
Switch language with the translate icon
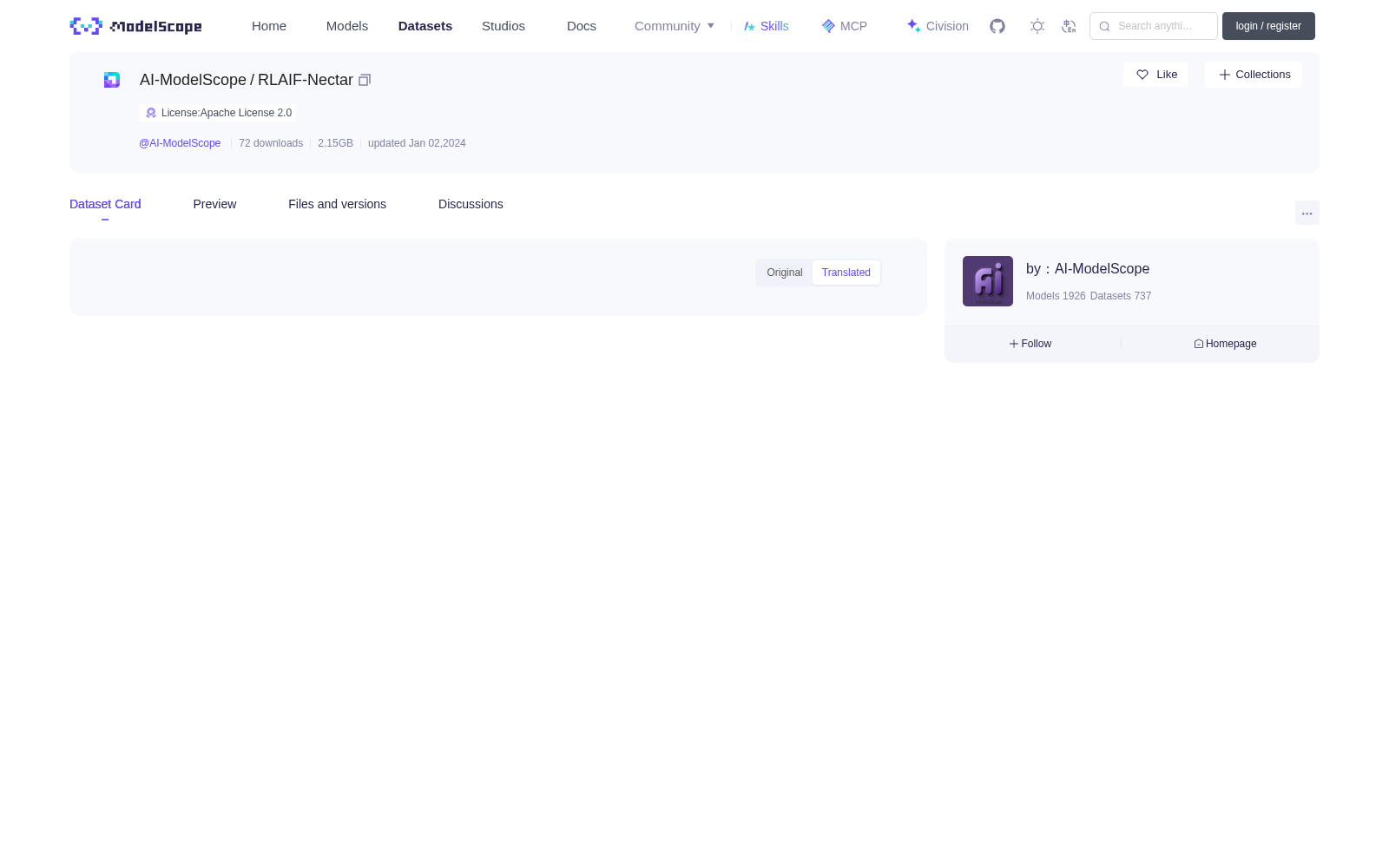tap(1070, 26)
